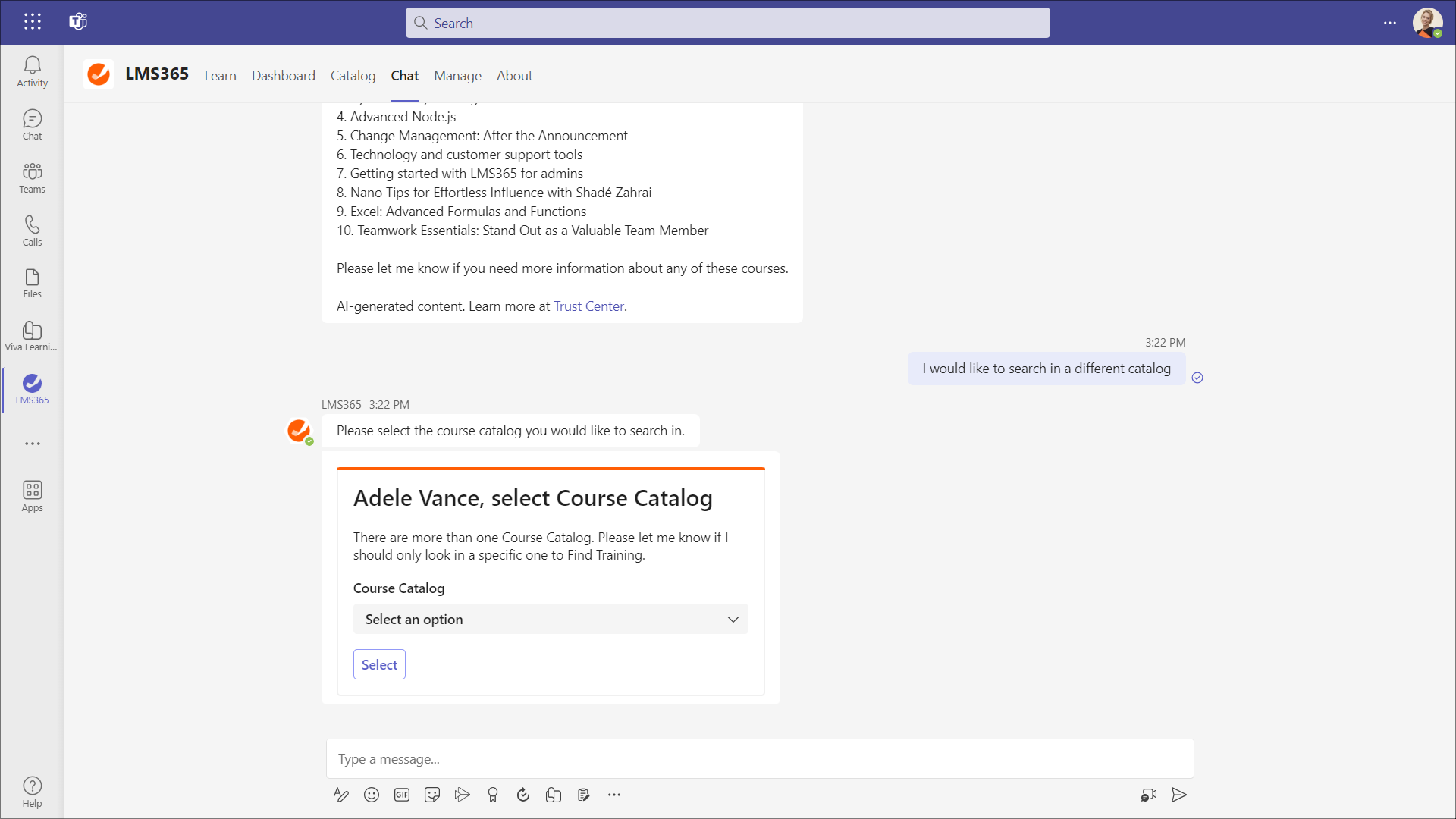
Task: Open more messaging extensions ellipsis
Action: [614, 795]
